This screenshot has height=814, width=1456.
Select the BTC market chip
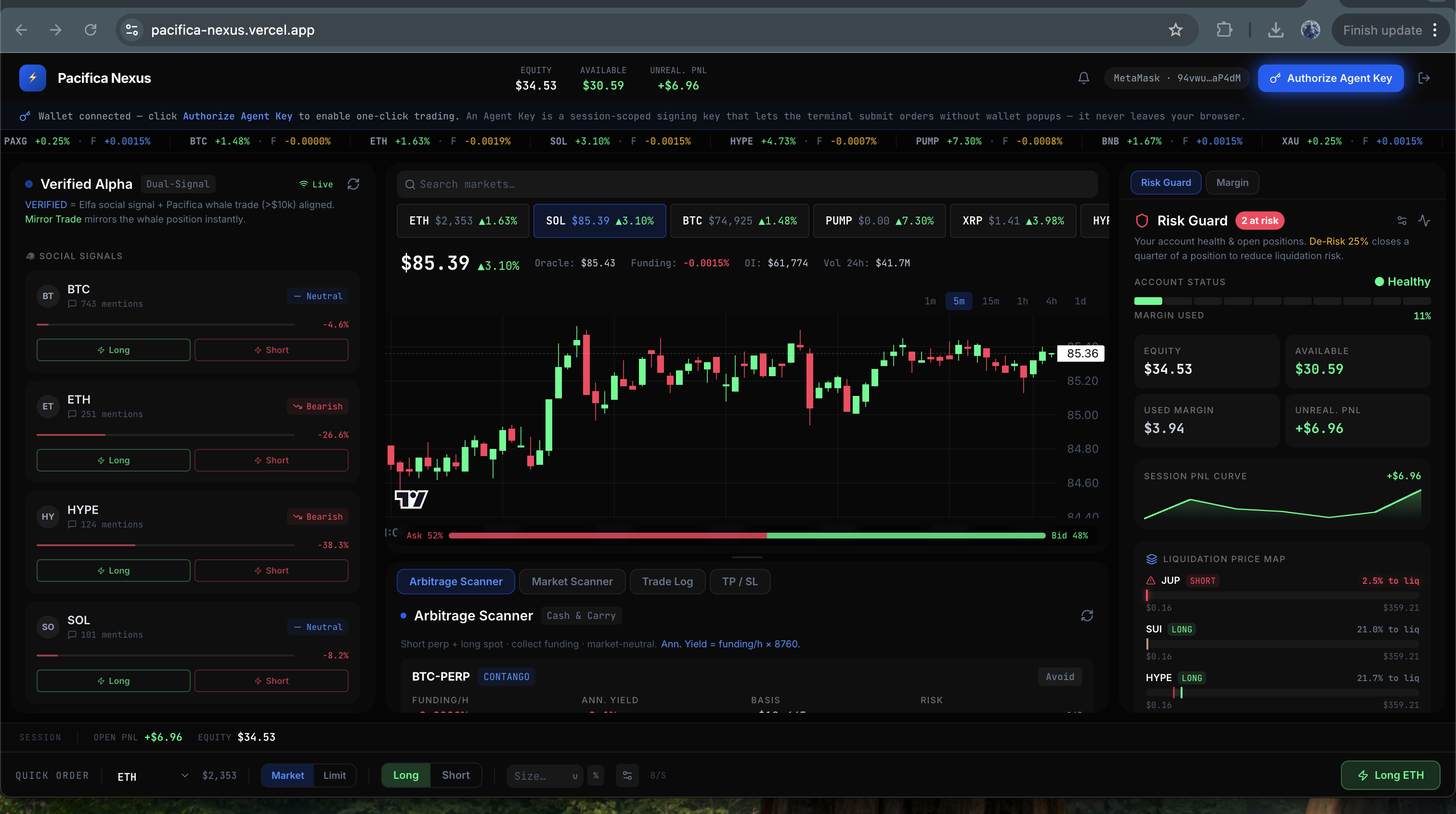739,221
